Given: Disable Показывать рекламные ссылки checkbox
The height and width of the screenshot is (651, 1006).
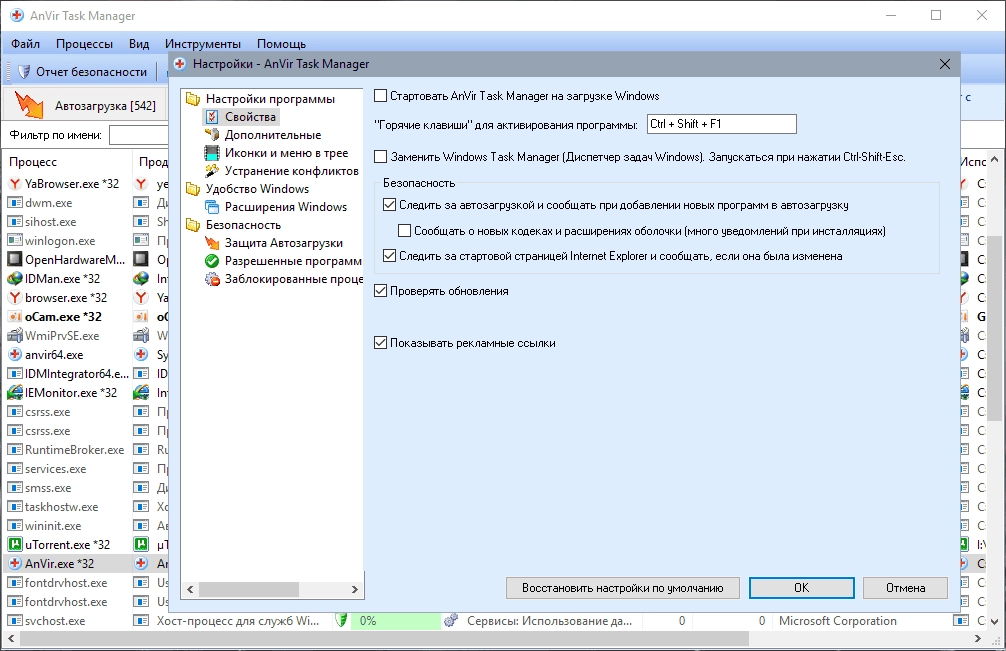Looking at the screenshot, I should click(380, 342).
